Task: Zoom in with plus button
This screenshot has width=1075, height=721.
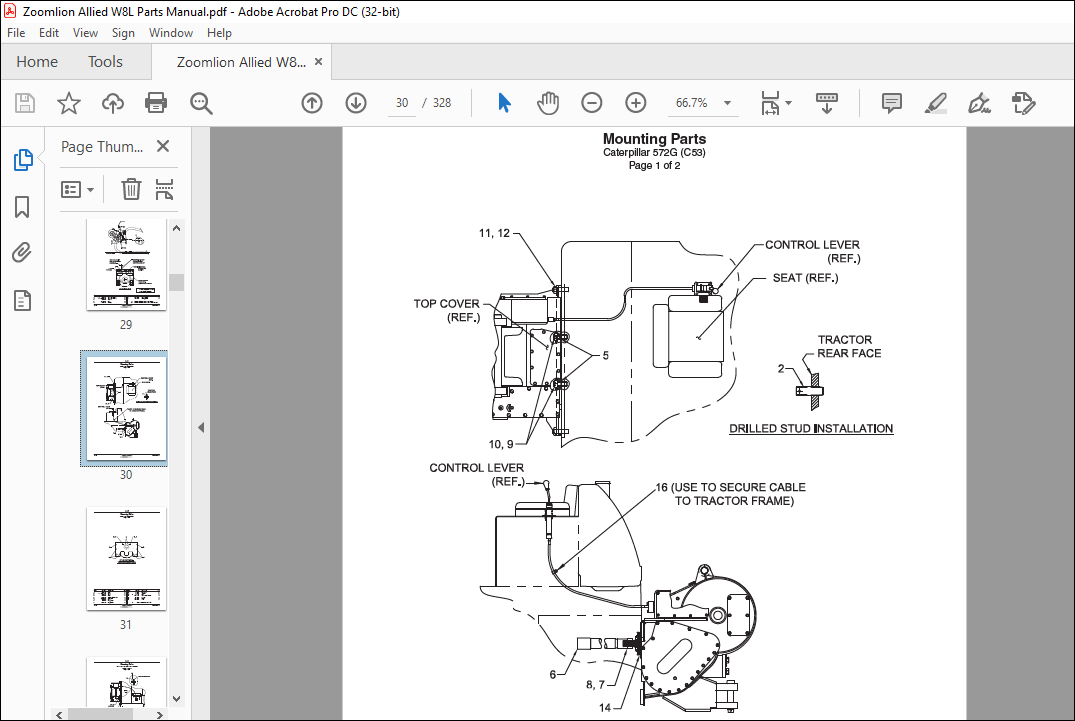Action: pyautogui.click(x=636, y=103)
